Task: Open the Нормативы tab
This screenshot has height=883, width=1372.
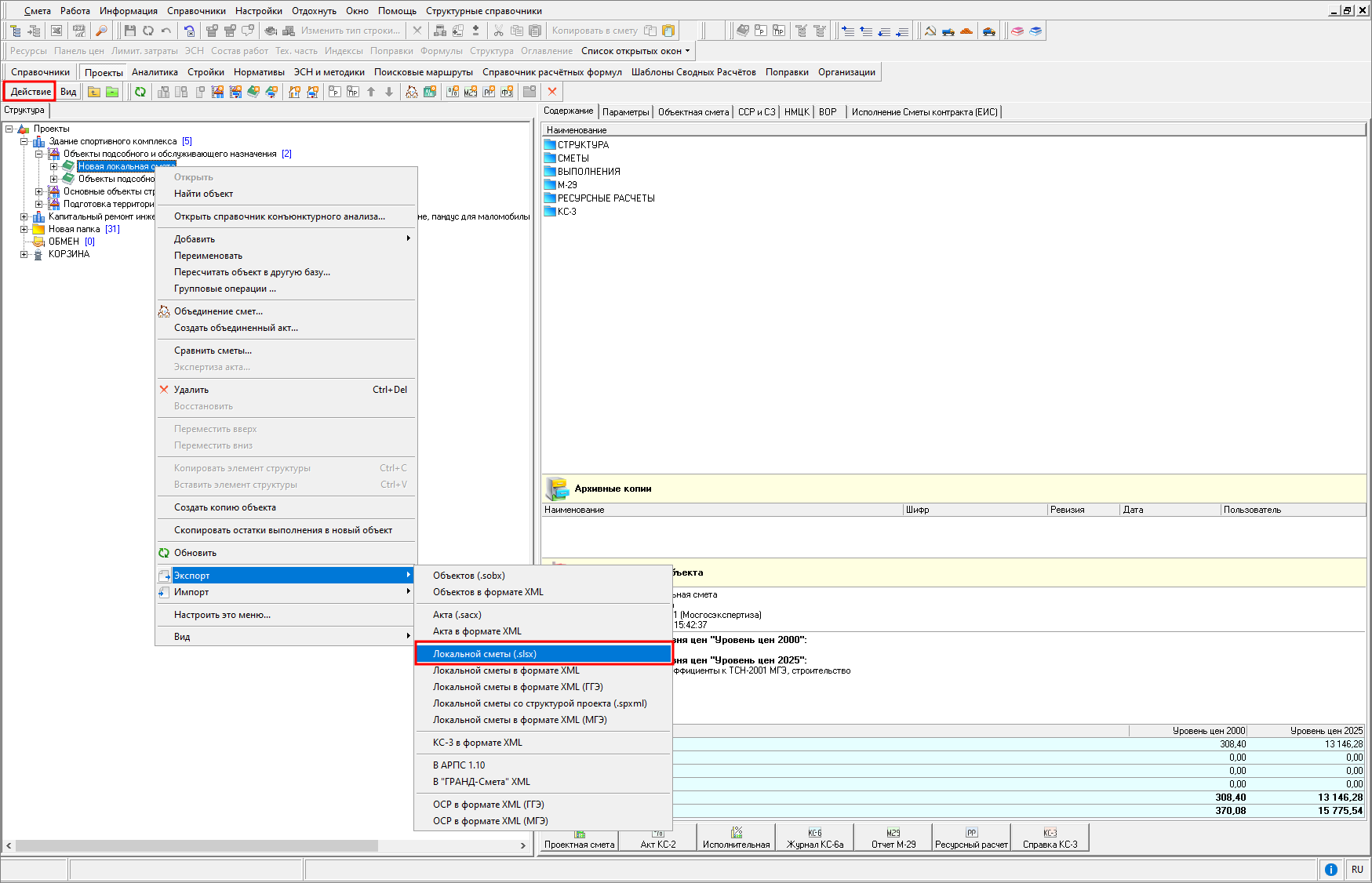Action: [259, 72]
